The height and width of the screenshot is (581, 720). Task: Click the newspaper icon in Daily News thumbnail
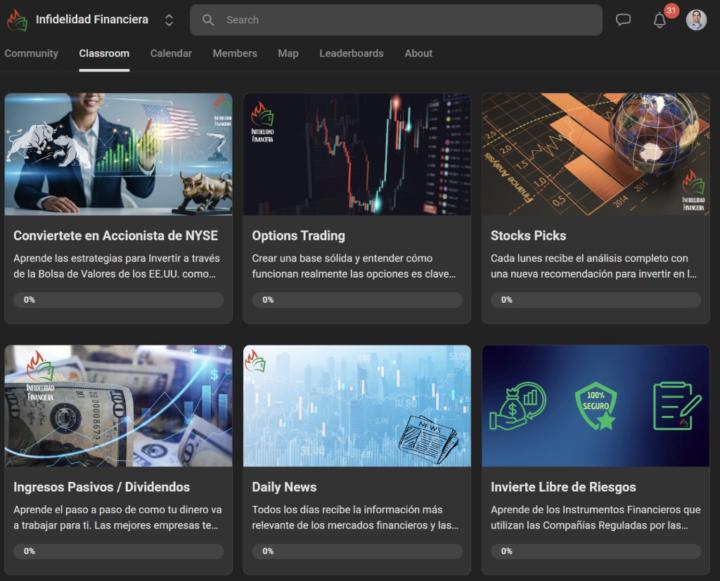(x=428, y=438)
